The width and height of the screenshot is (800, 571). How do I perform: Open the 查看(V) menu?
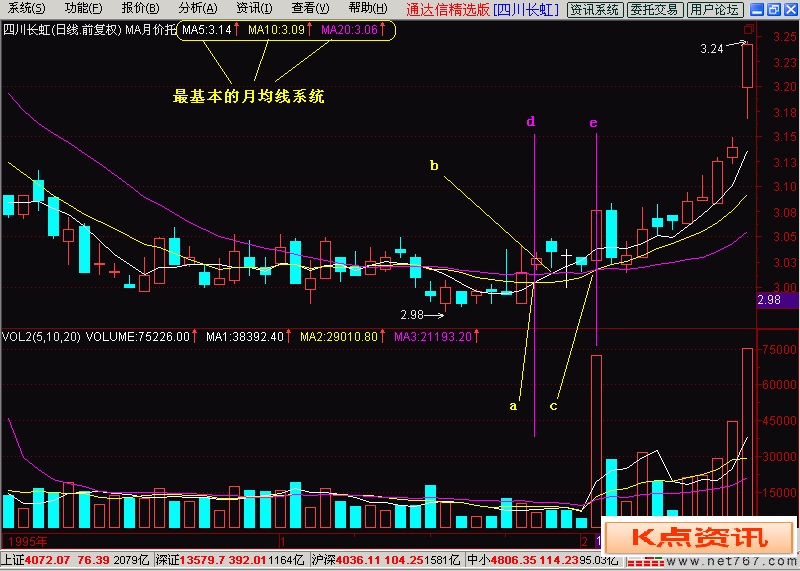(x=310, y=9)
